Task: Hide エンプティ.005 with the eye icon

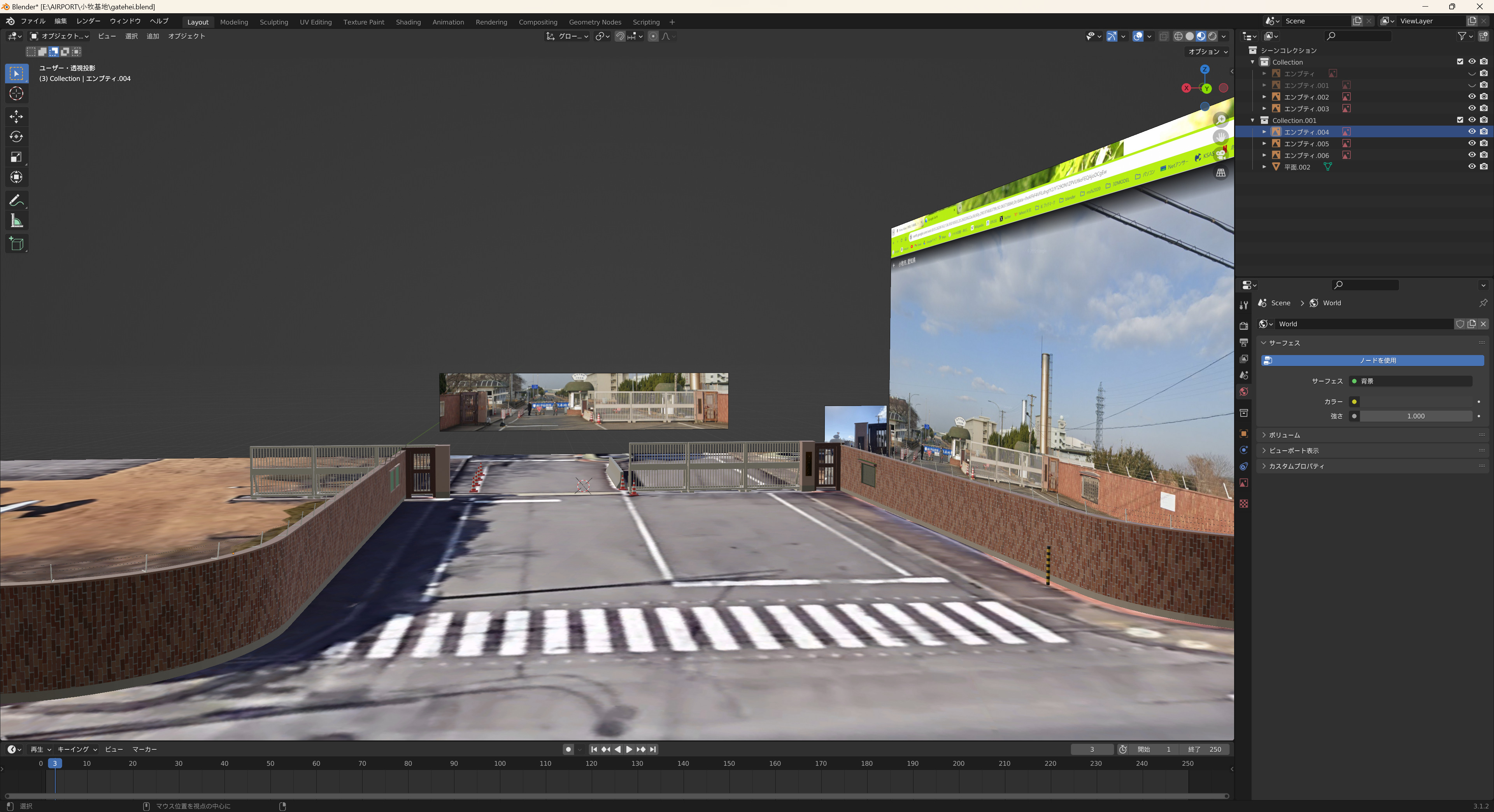Action: tap(1471, 143)
